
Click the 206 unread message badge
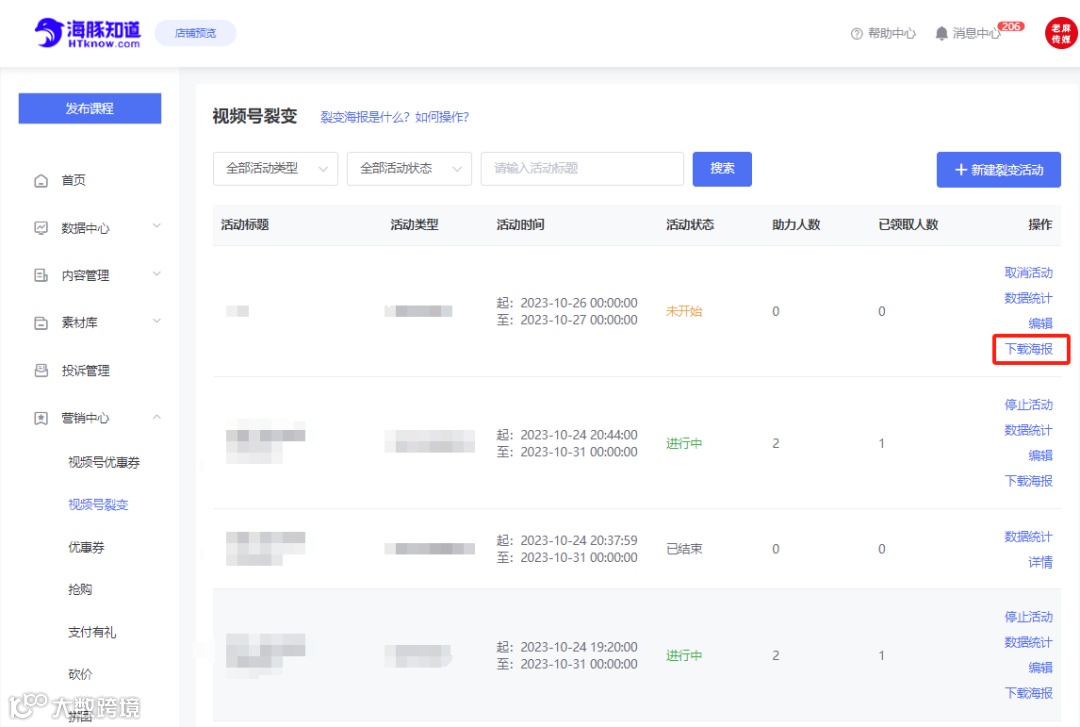pyautogui.click(x=1011, y=26)
